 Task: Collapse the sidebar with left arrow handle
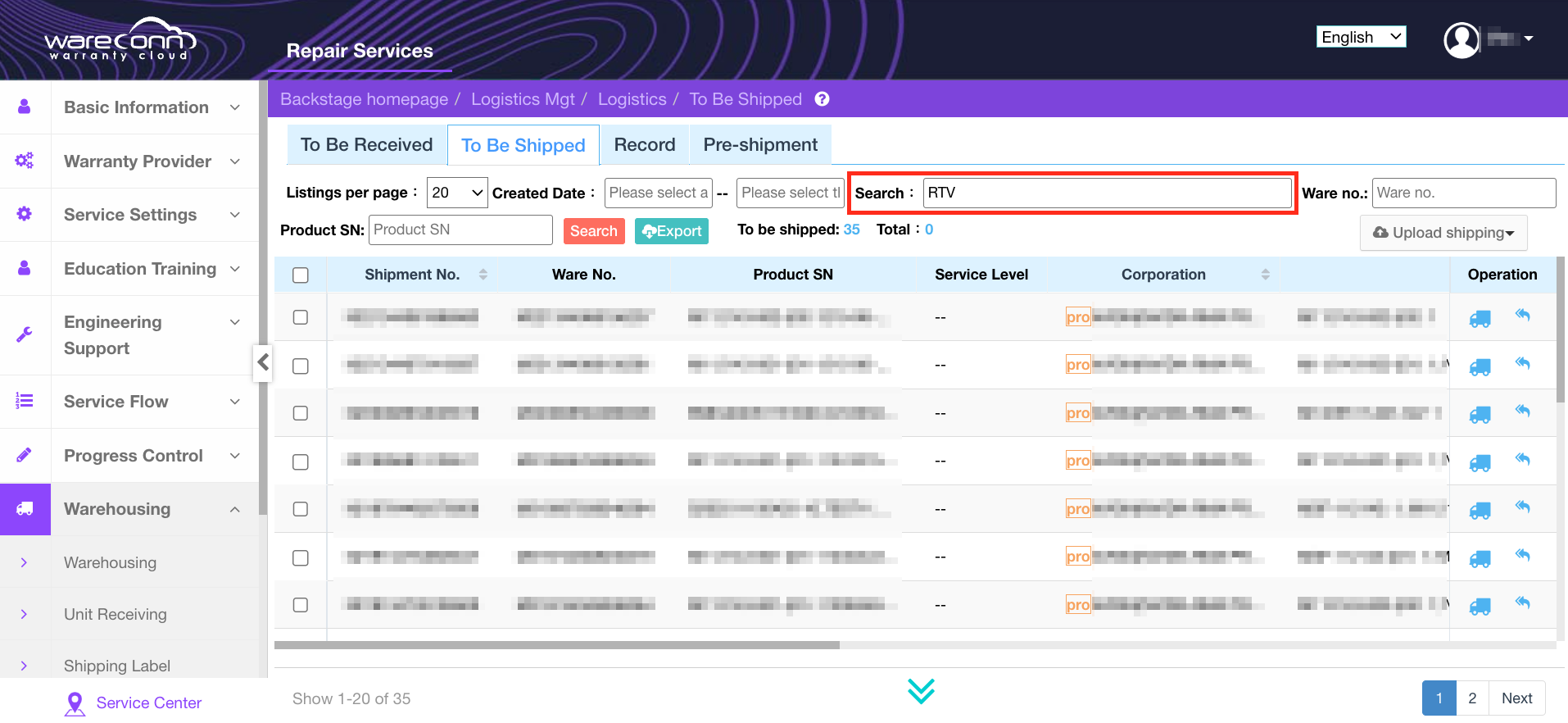point(263,361)
